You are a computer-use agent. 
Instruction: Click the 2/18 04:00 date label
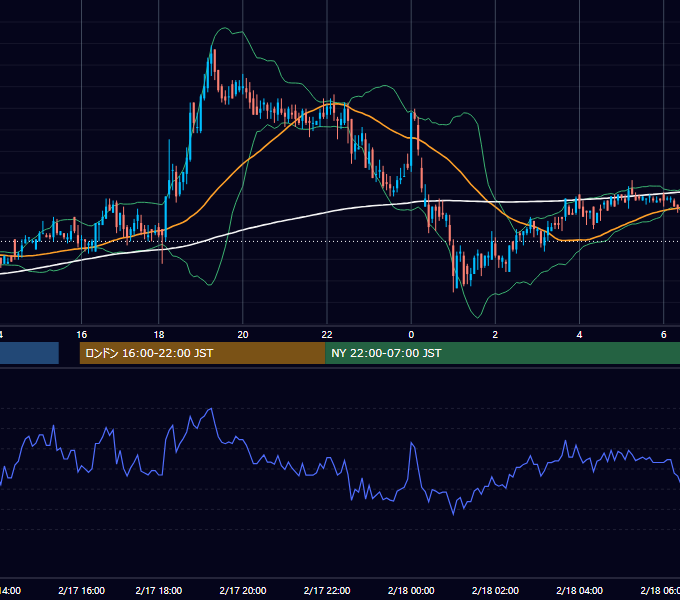pos(579,590)
